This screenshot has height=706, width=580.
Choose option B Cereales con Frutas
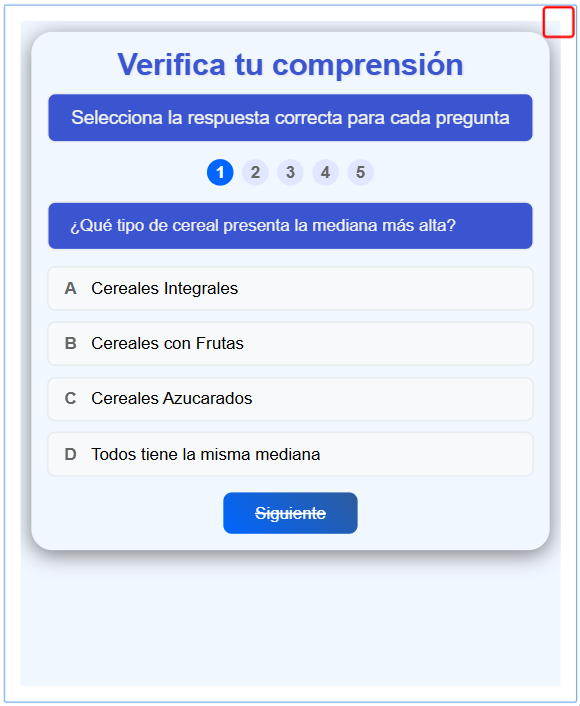(x=290, y=344)
